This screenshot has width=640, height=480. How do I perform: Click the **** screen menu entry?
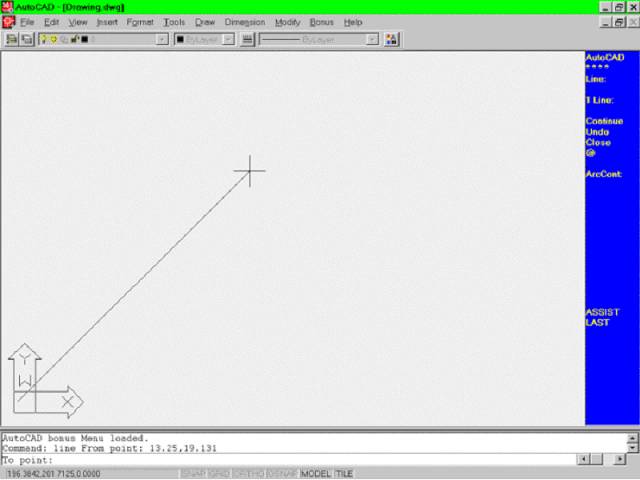click(597, 67)
